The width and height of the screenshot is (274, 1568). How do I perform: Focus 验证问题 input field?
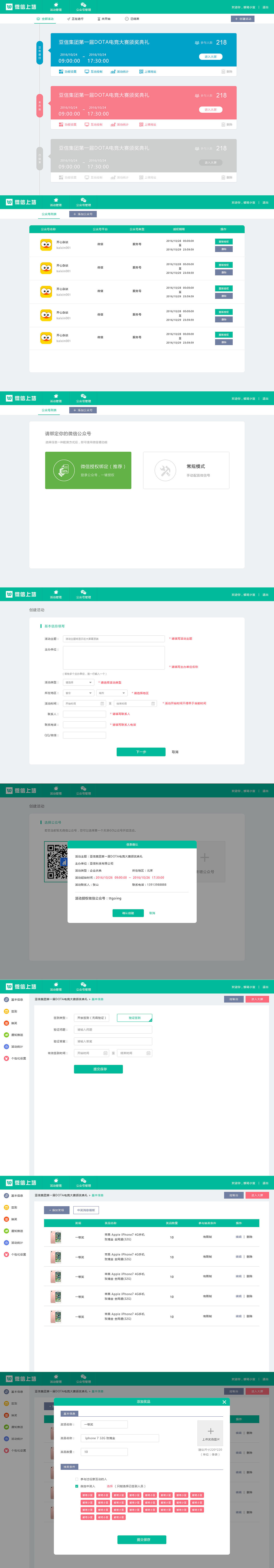point(113,1029)
